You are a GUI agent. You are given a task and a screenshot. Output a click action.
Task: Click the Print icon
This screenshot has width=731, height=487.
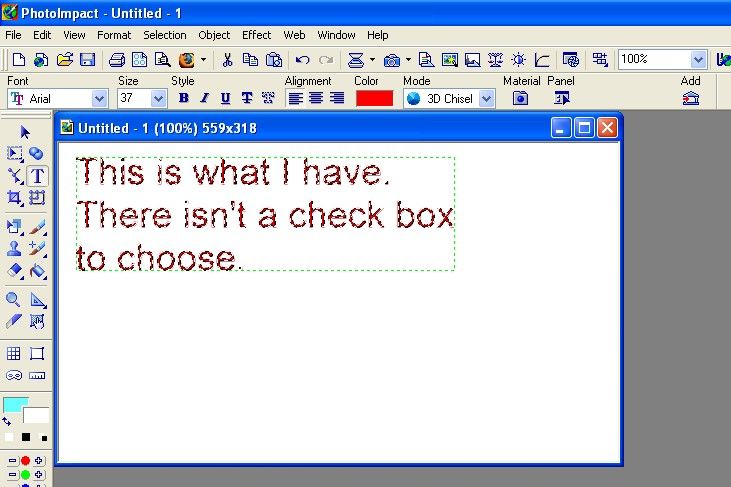click(117, 60)
